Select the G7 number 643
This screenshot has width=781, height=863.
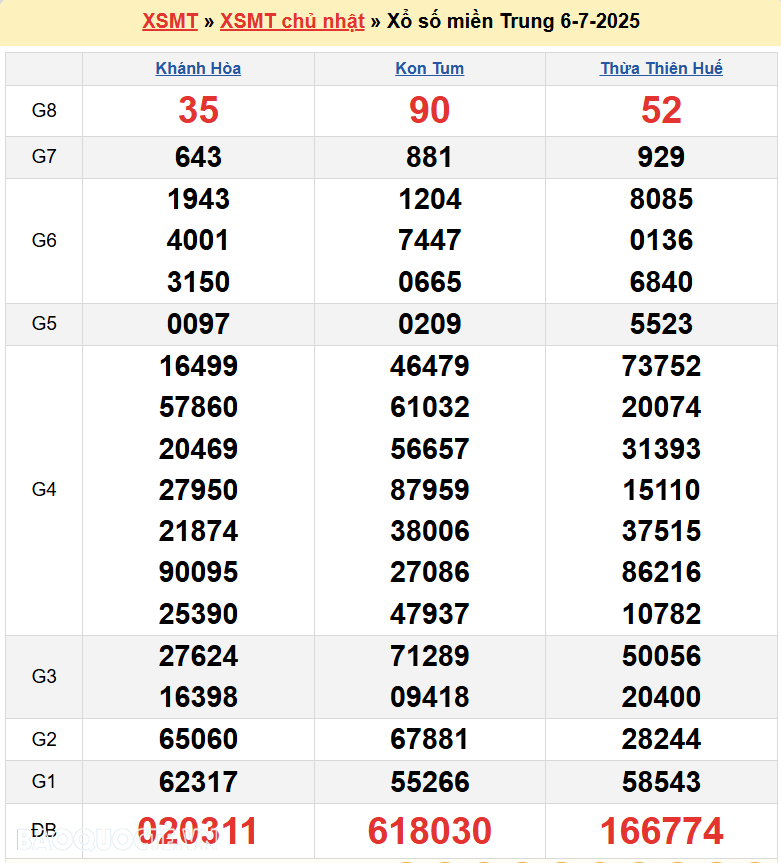[198, 157]
